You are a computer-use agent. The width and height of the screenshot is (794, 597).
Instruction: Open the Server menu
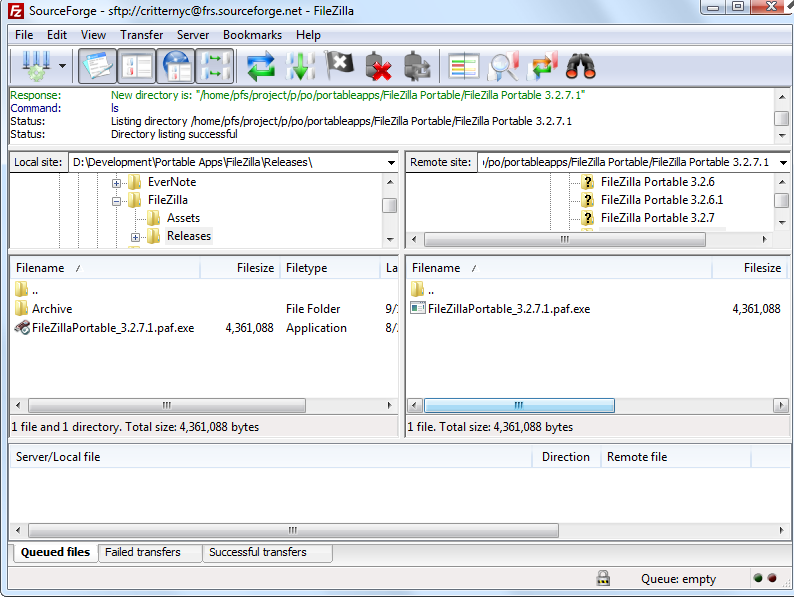click(x=192, y=35)
